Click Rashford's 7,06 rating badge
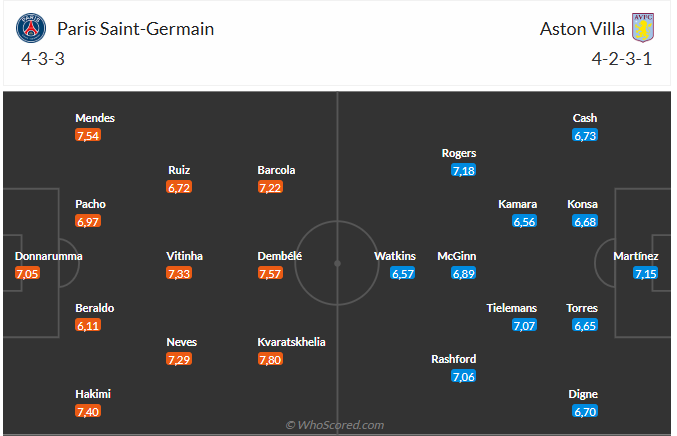 click(463, 376)
